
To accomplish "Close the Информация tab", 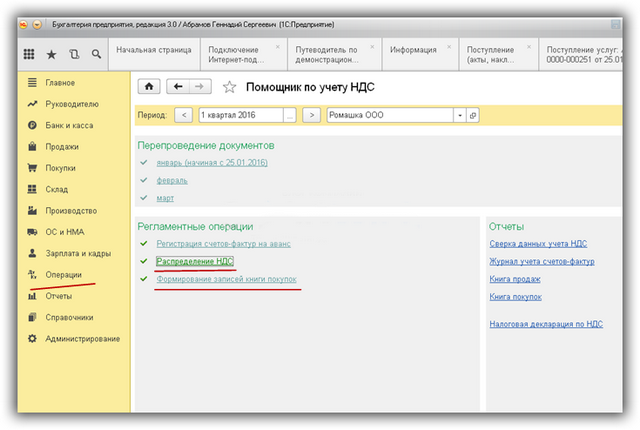I will [449, 47].
